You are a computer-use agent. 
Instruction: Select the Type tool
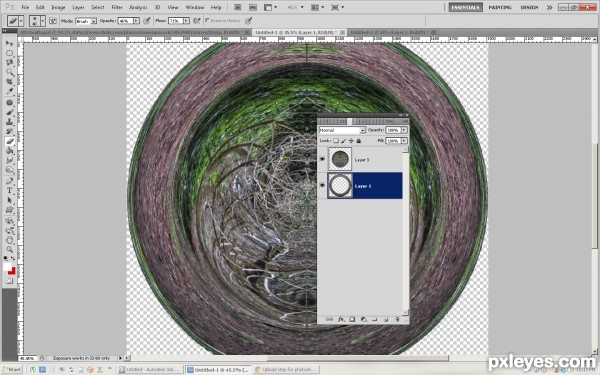pos(10,190)
